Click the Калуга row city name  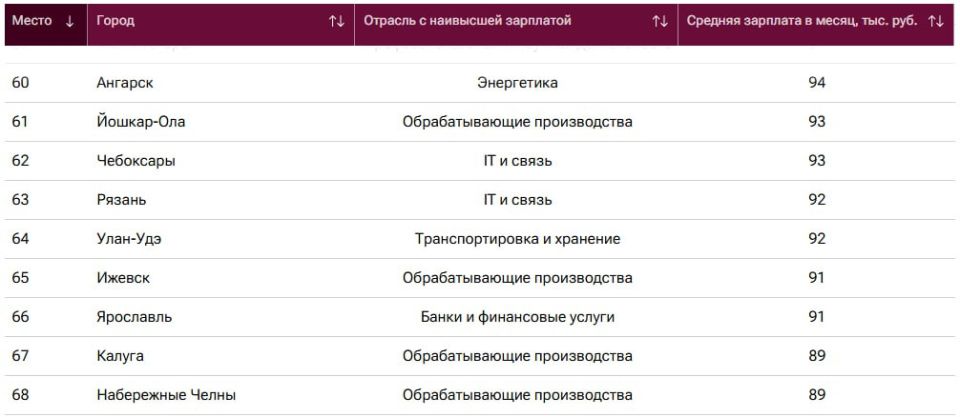pos(120,356)
